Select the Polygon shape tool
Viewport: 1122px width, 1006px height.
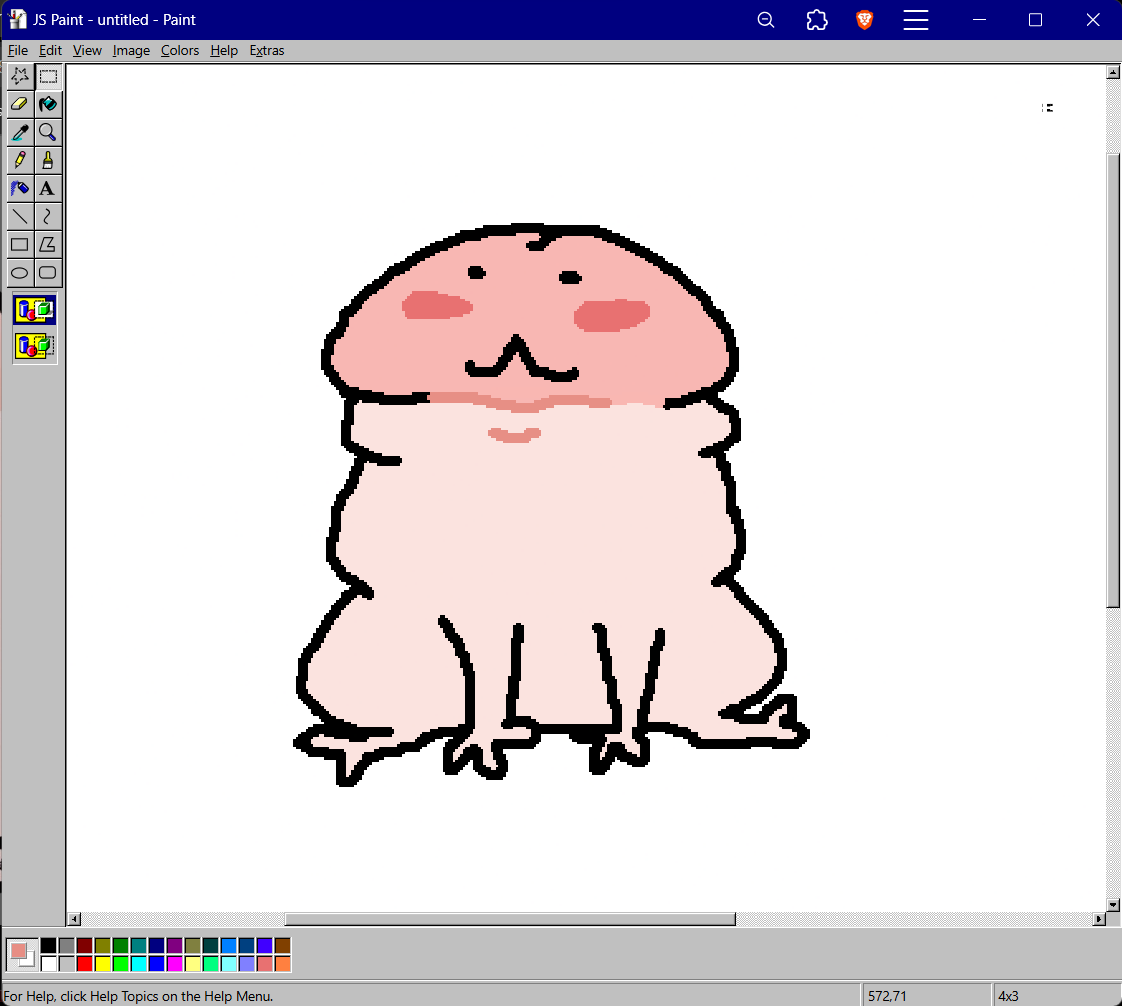48,245
